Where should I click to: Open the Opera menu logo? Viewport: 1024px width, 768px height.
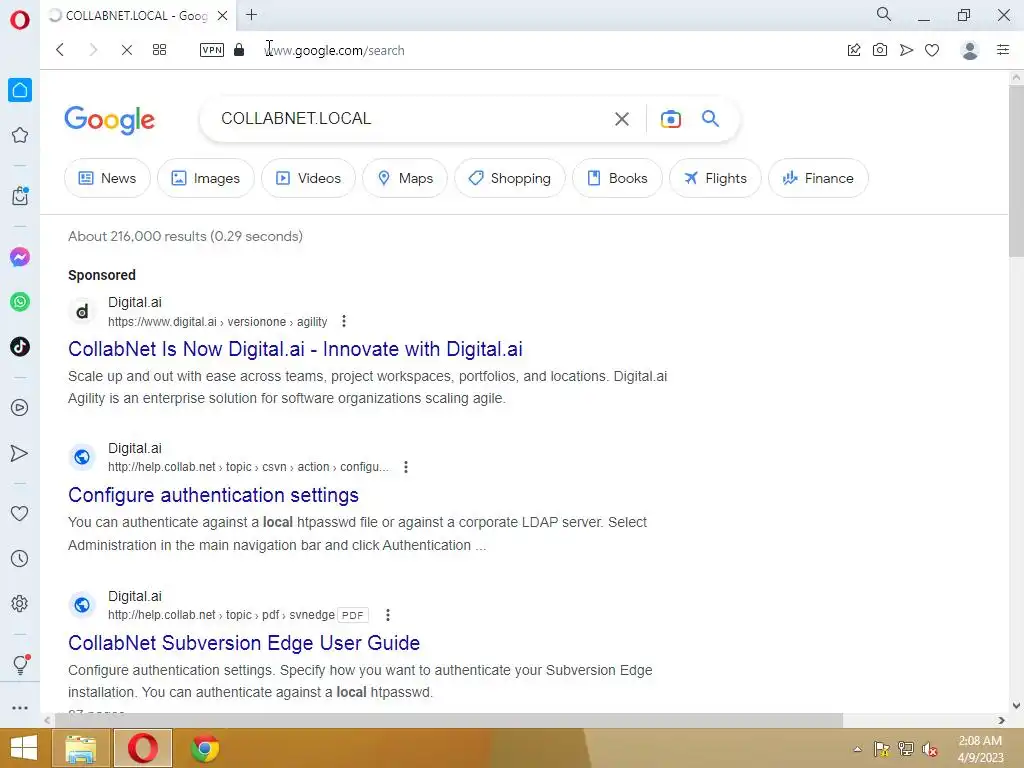[20, 20]
